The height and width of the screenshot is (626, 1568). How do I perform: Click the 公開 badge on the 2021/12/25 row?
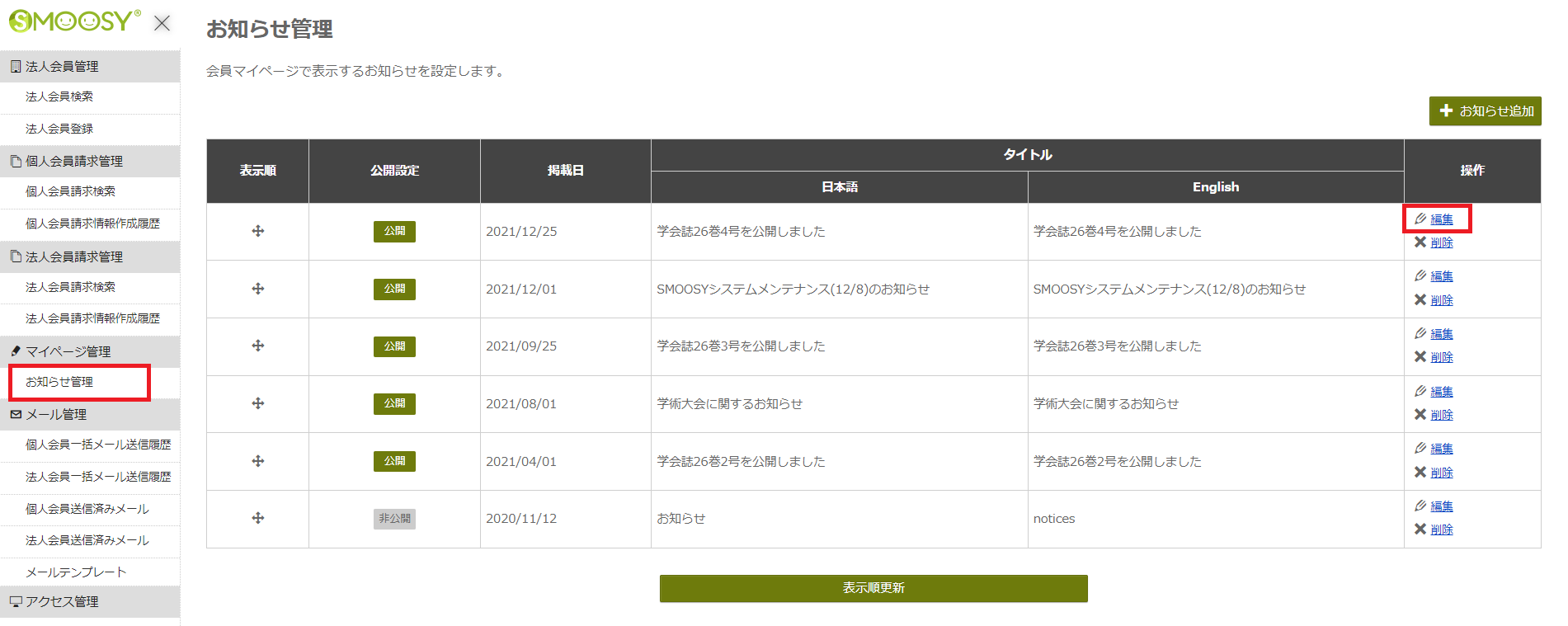click(394, 231)
